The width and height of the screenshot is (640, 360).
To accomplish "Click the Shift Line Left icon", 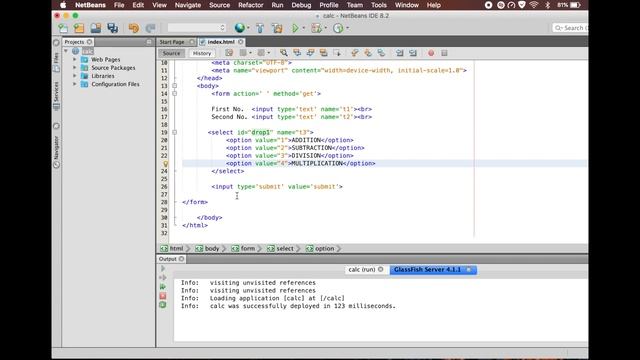I will point(400,53).
